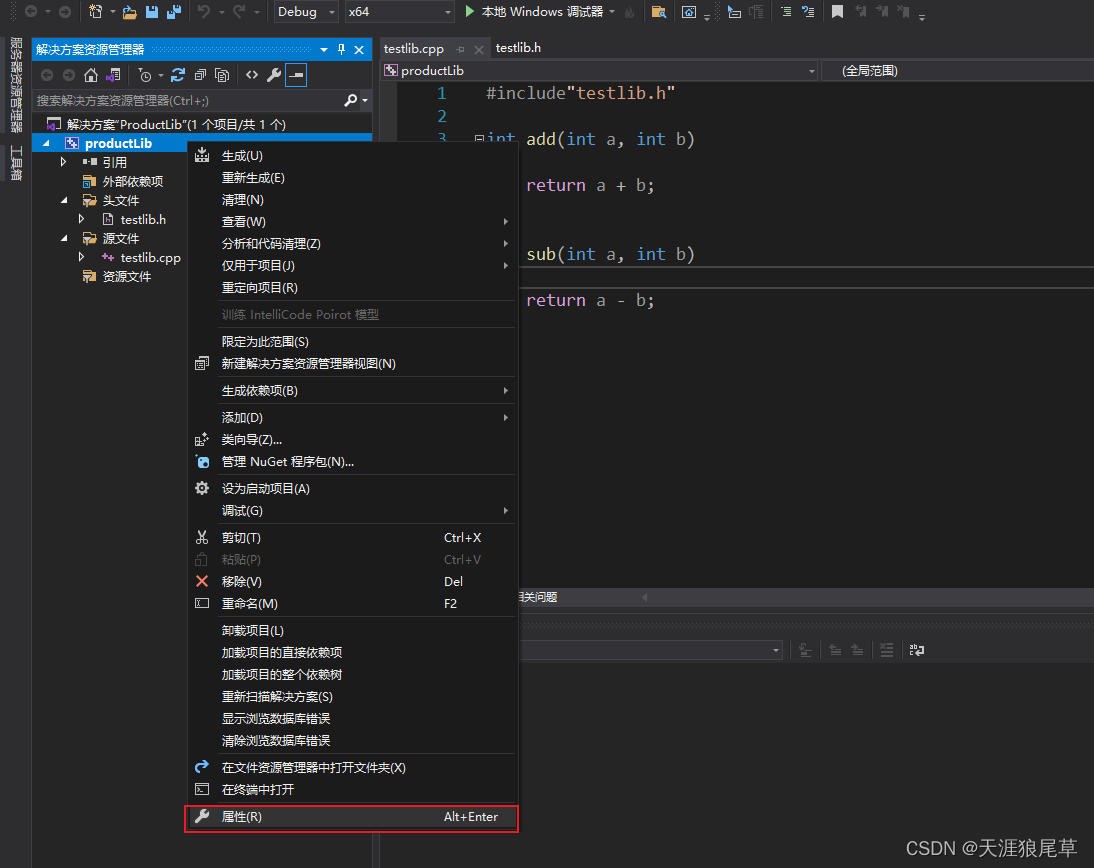Click the Save icon in the top toolbar

(151, 12)
